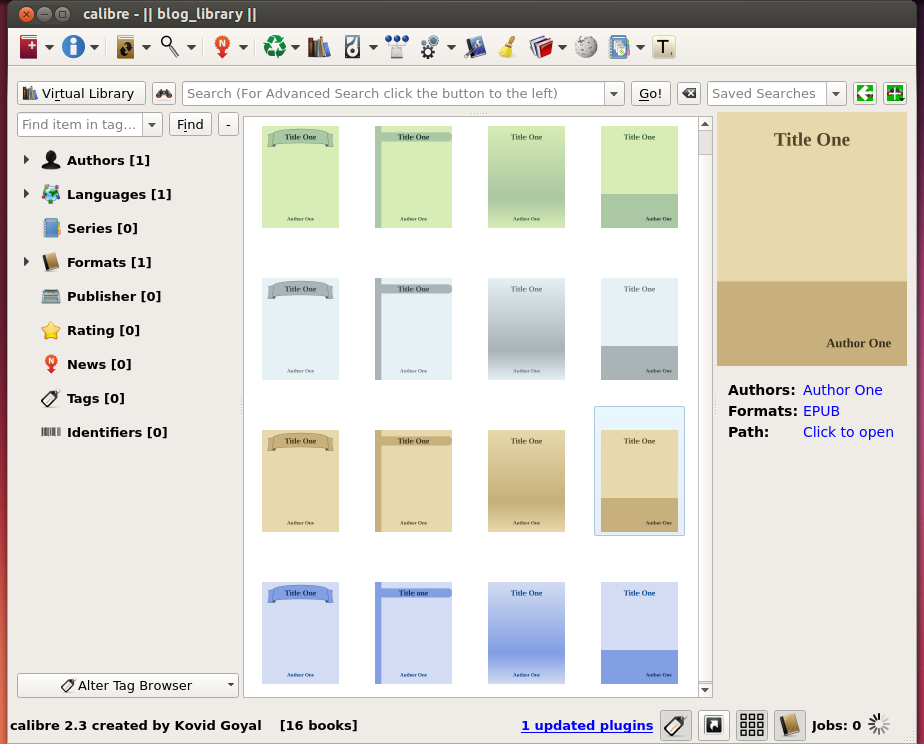Clear the search with the erase icon

(x=689, y=94)
